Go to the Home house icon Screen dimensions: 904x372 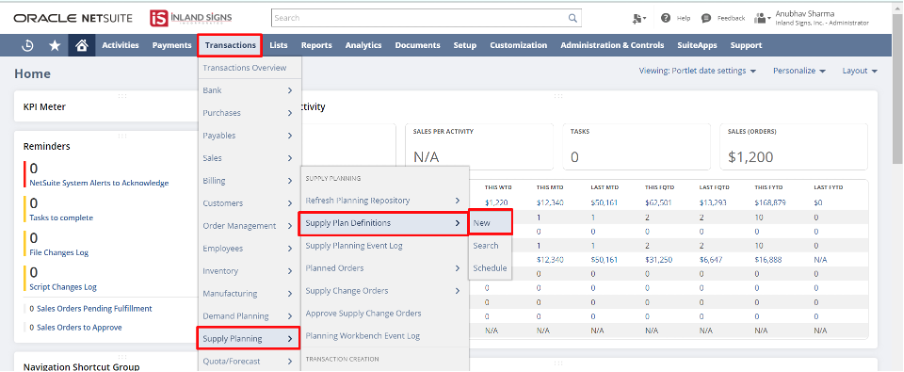81,46
